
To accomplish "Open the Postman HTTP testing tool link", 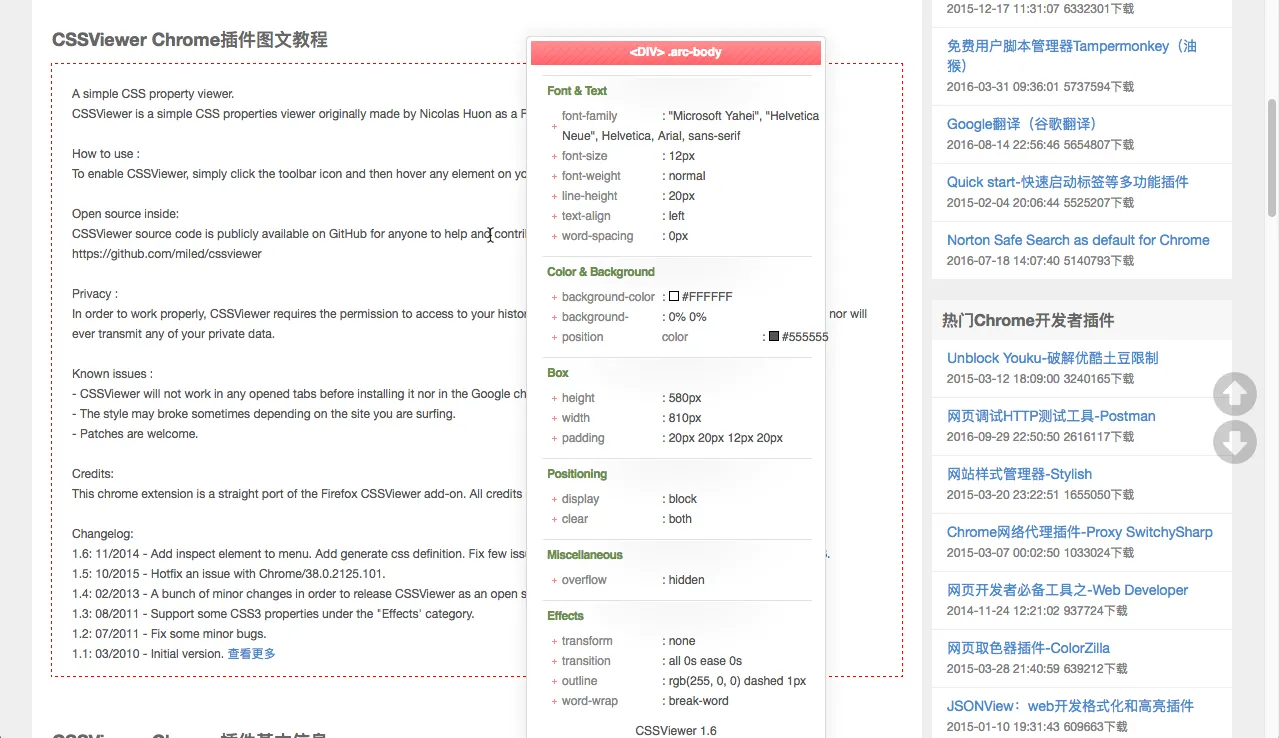I will coord(1050,416).
